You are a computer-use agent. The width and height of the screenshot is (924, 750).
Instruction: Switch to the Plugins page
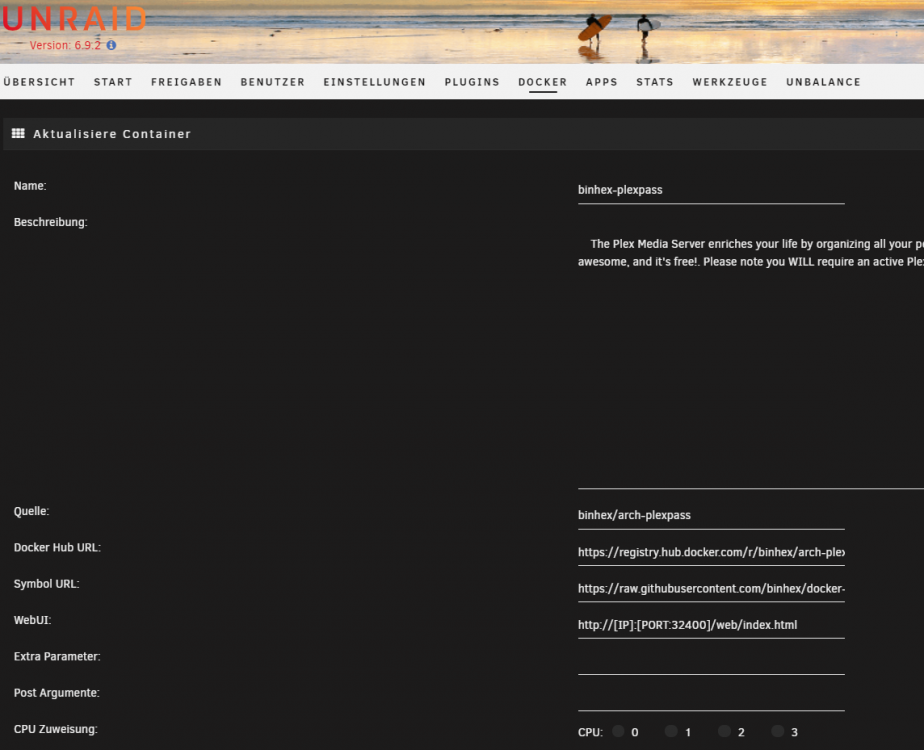coord(472,82)
